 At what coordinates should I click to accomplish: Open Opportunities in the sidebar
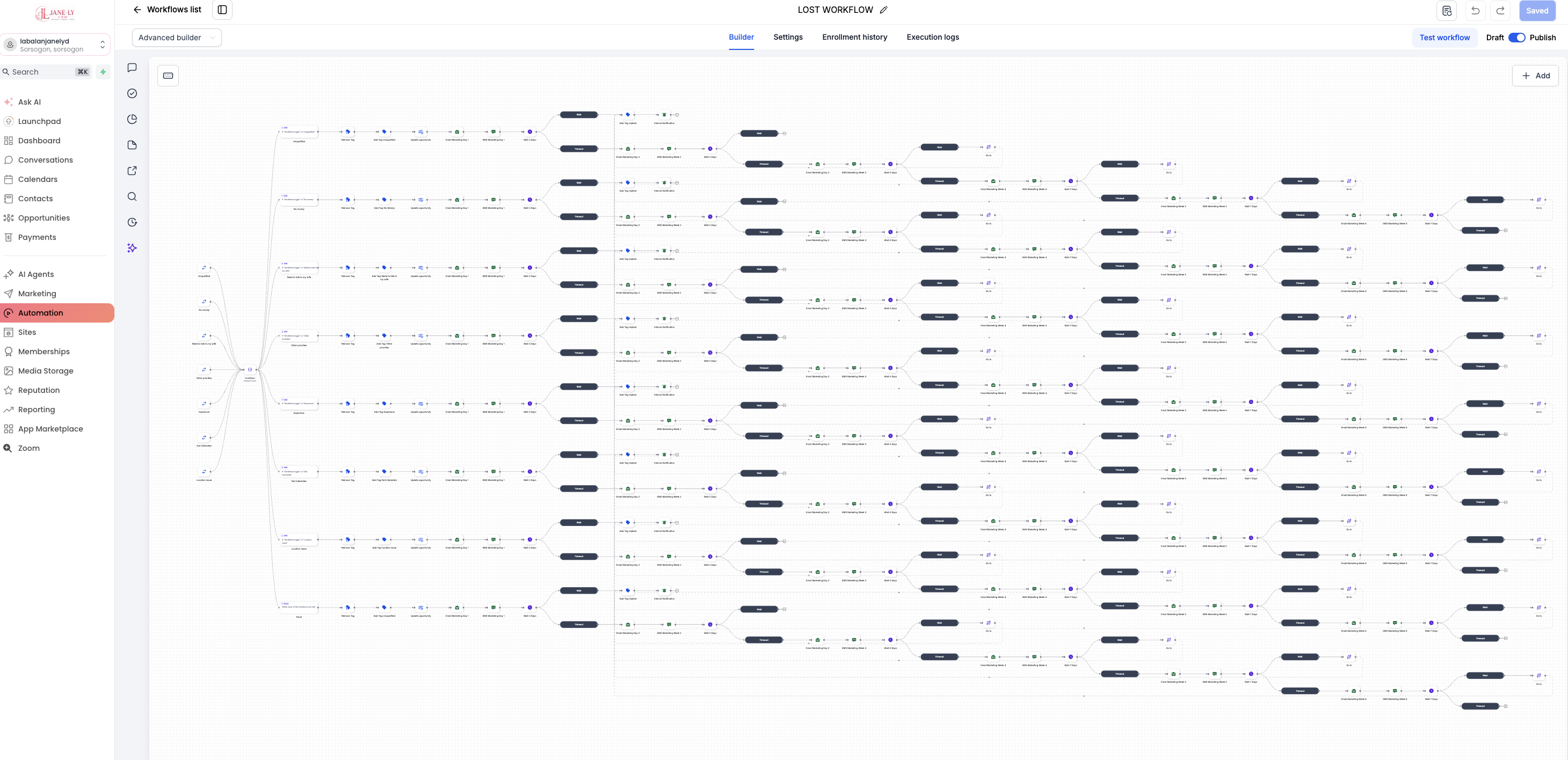tap(56, 218)
